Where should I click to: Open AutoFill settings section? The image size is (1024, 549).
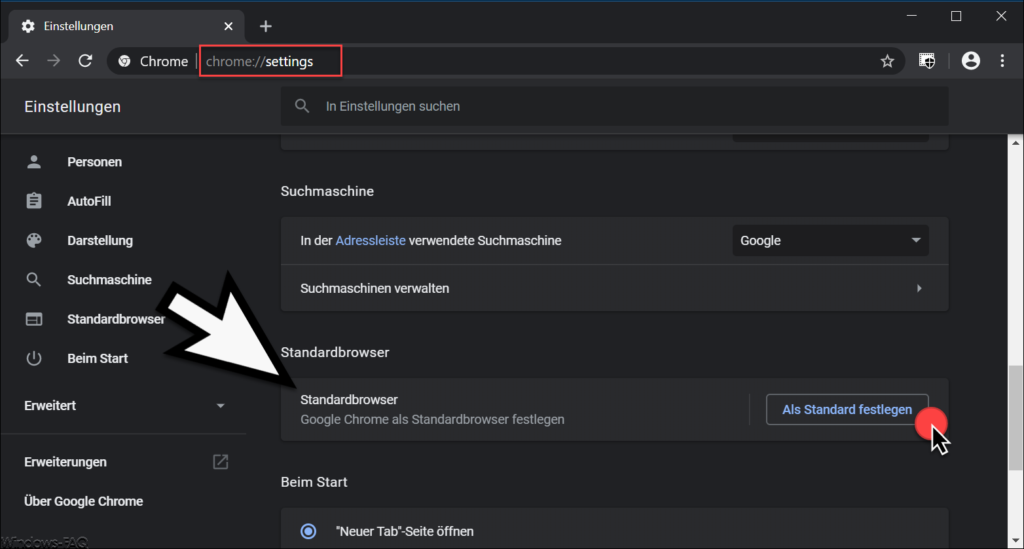89,201
